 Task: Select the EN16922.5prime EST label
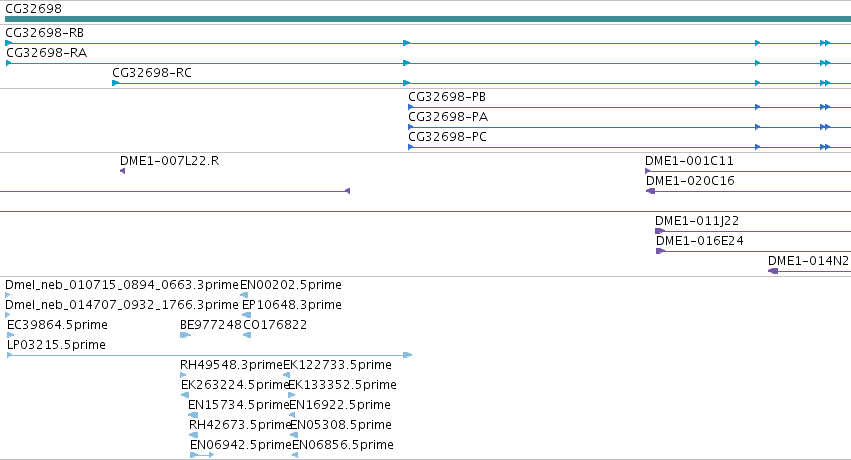tap(340, 405)
